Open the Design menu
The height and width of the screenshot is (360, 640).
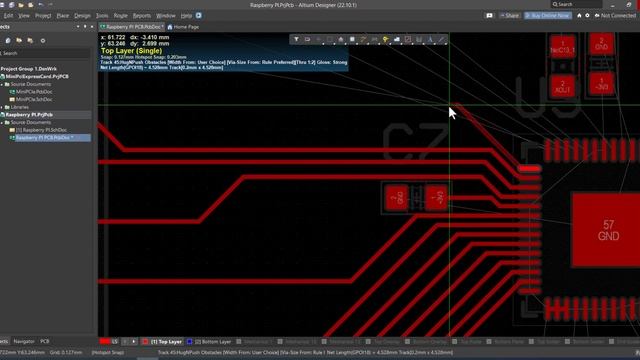tap(82, 16)
